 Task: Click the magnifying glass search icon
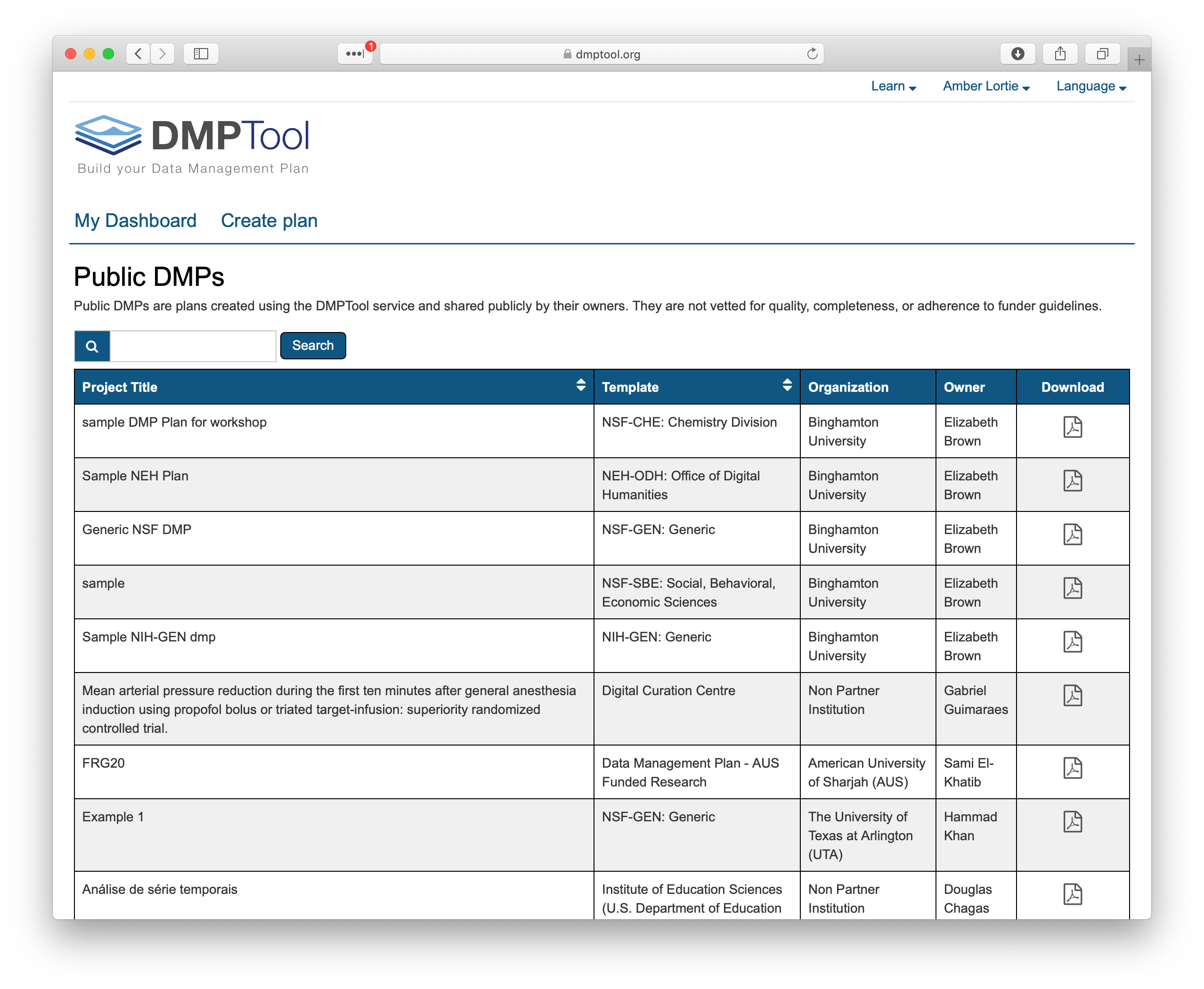click(x=92, y=345)
